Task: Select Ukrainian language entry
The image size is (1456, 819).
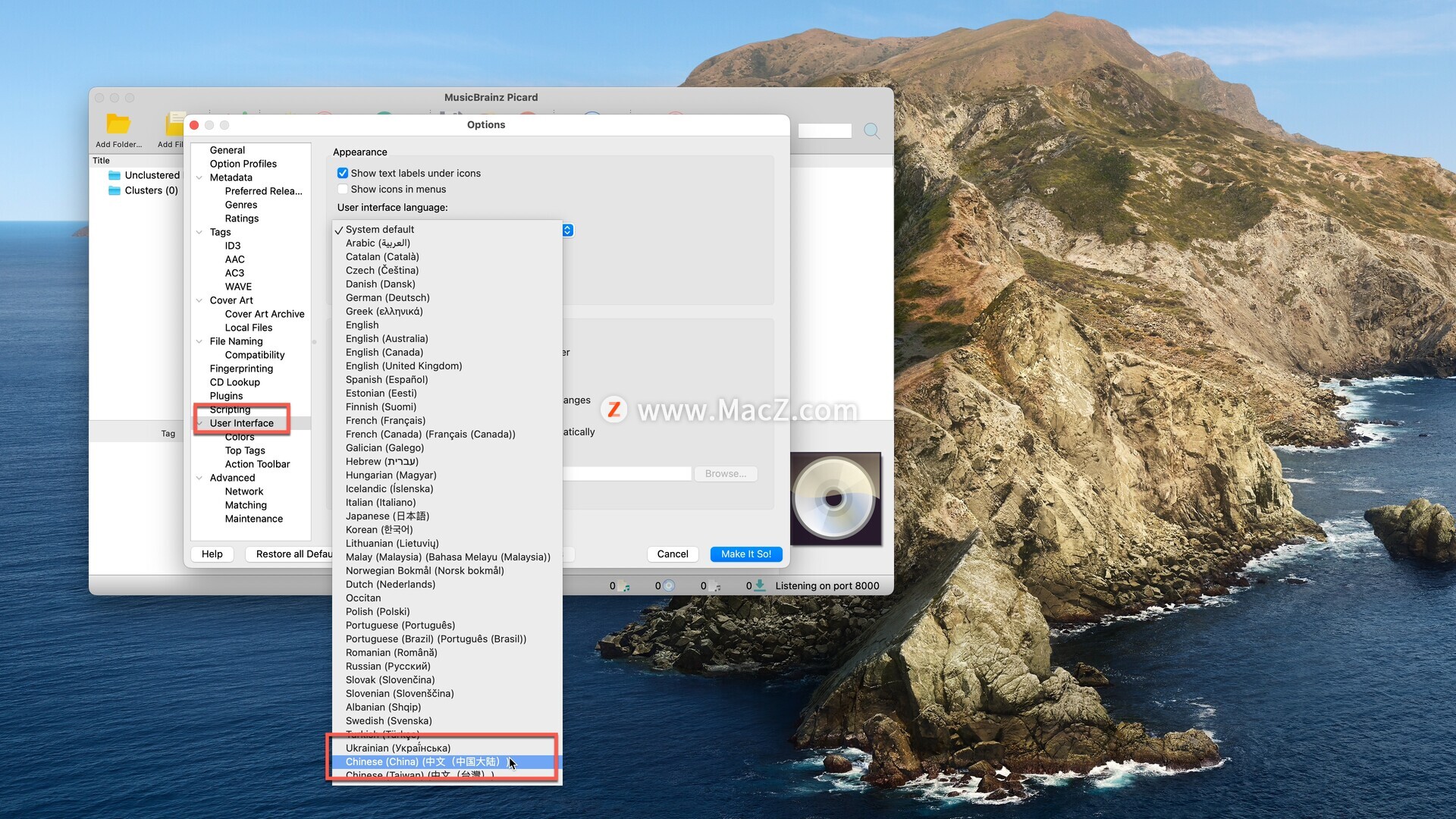Action: [x=447, y=748]
